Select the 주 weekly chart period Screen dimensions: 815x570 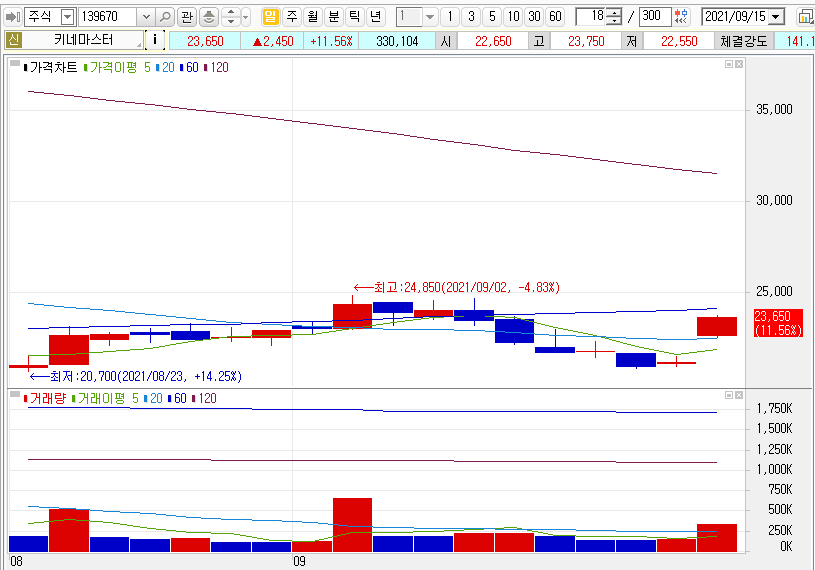[292, 17]
